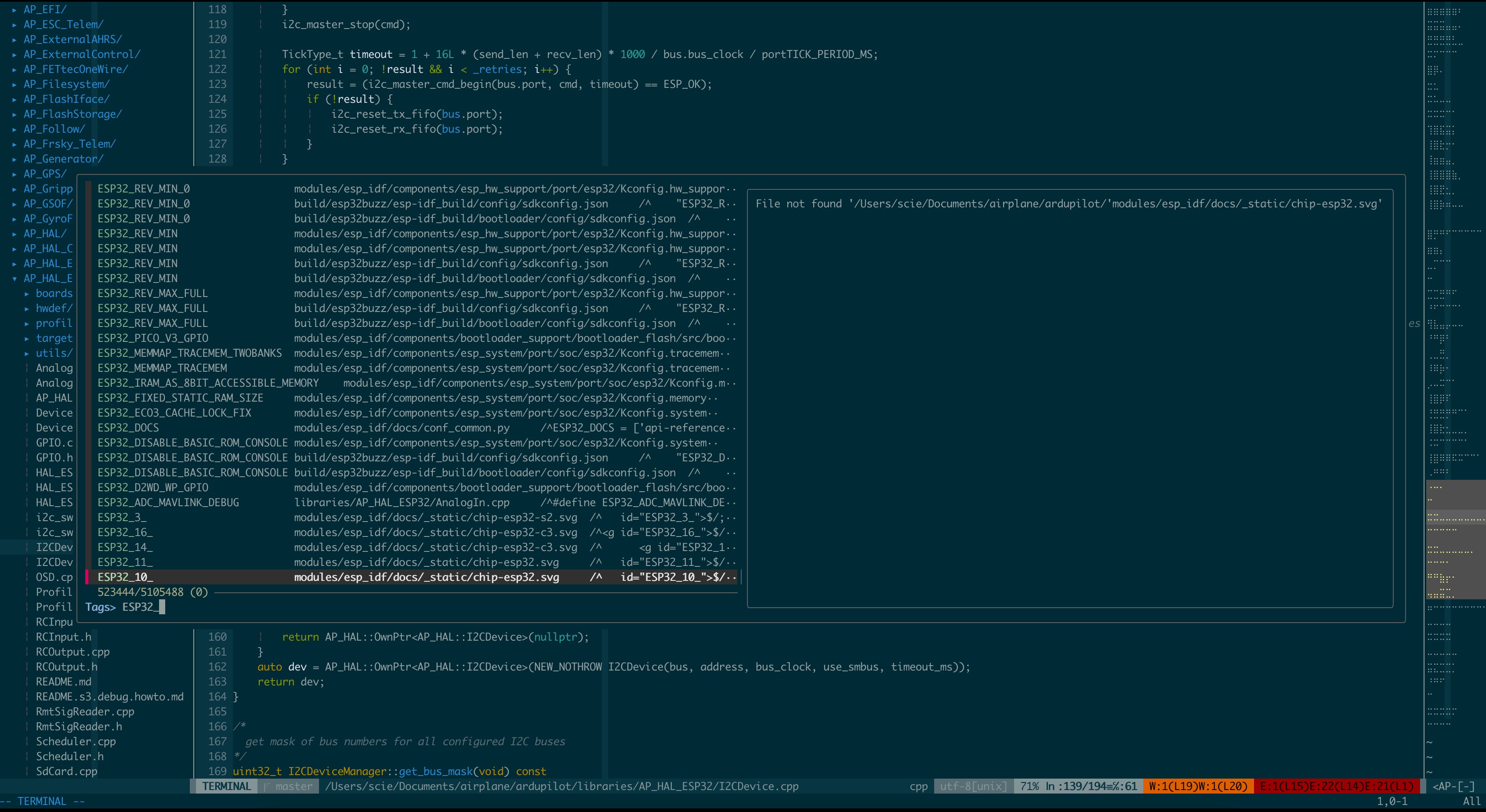Select the ESP32_11_ tag result

point(412,562)
